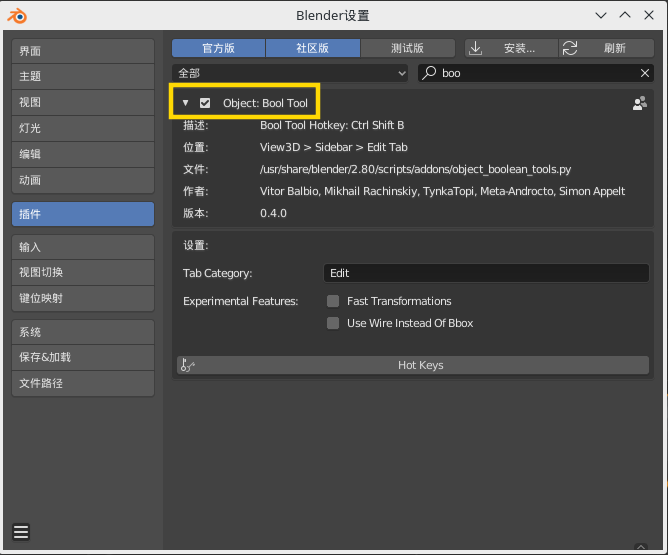Open the 灯光 preferences section
668x555 pixels.
point(83,128)
